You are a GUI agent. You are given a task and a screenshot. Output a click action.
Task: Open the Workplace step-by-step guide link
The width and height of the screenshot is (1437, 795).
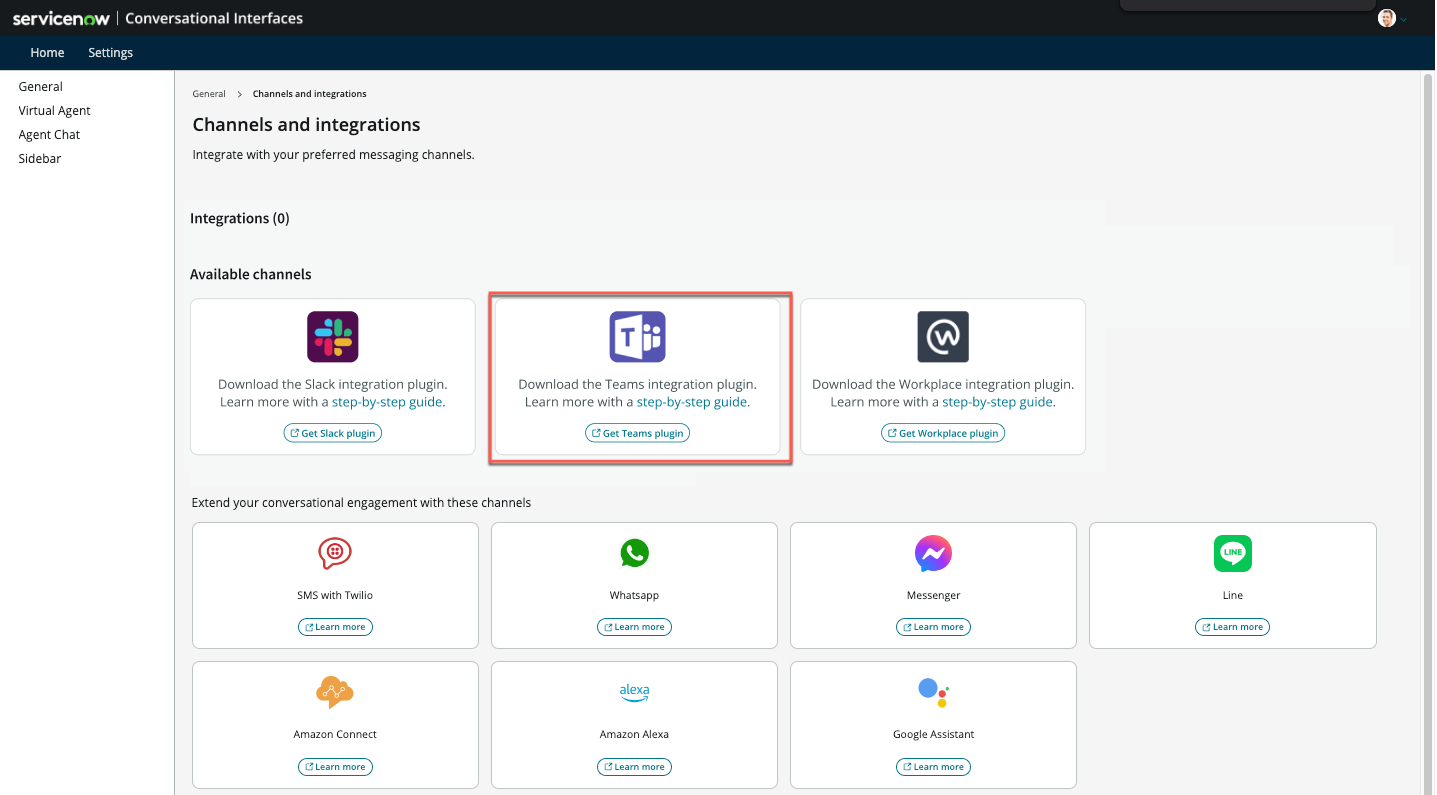click(x=997, y=402)
